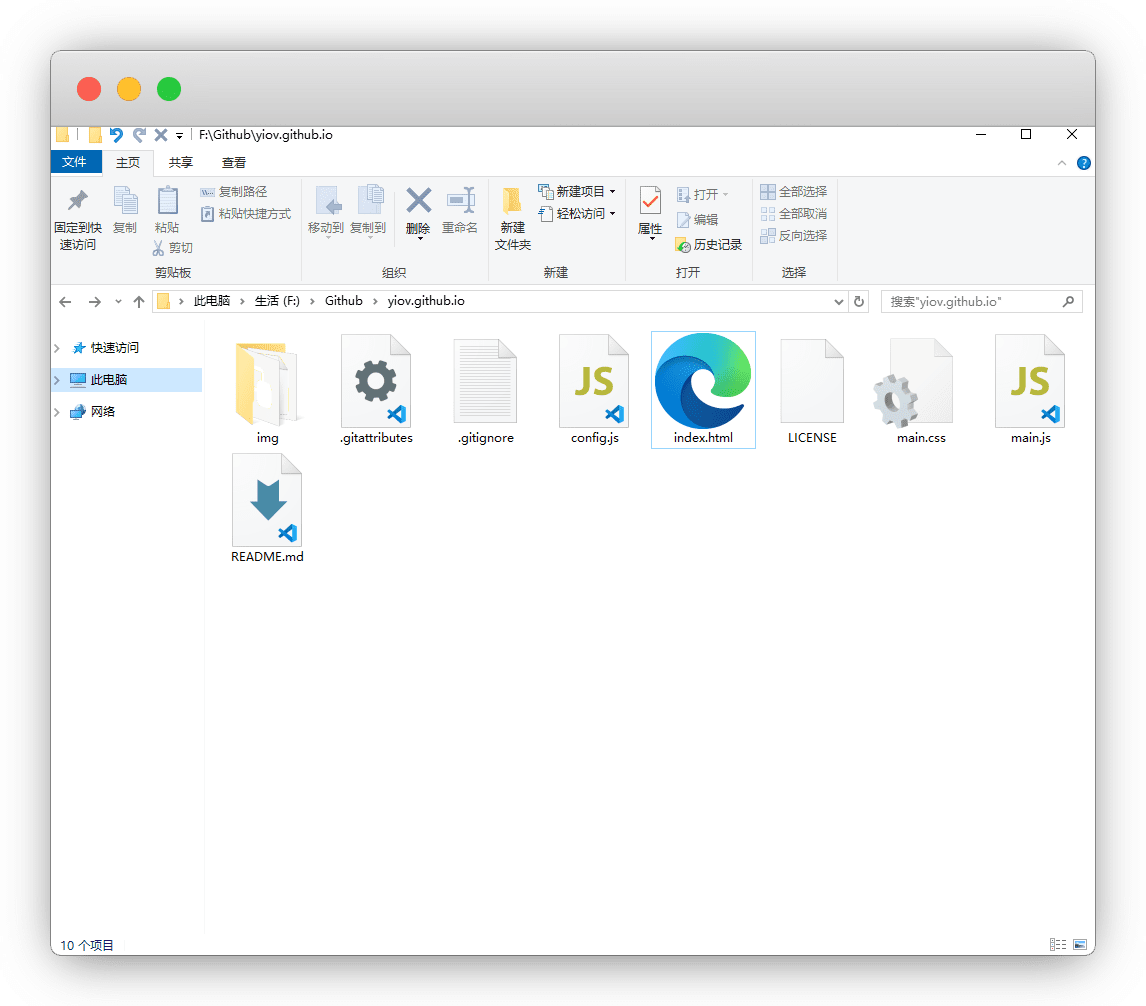
Task: Switch to large icons view in status bar
Action: coord(1080,944)
